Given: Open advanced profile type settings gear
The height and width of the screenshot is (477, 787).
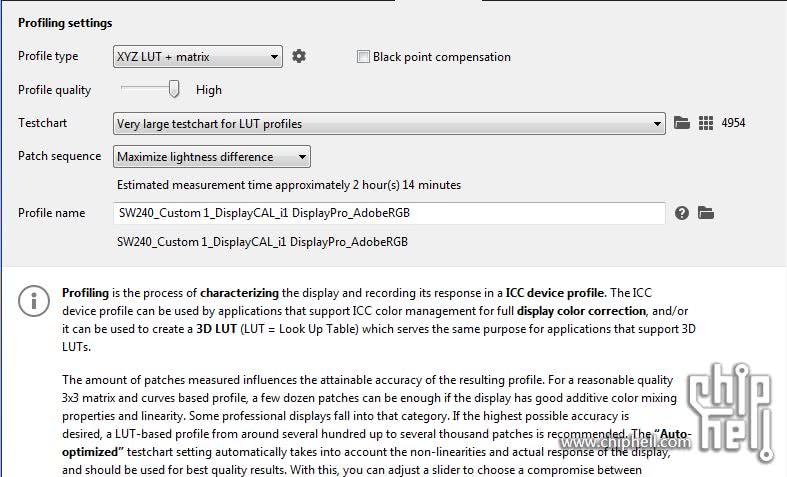Looking at the screenshot, I should tap(299, 57).
